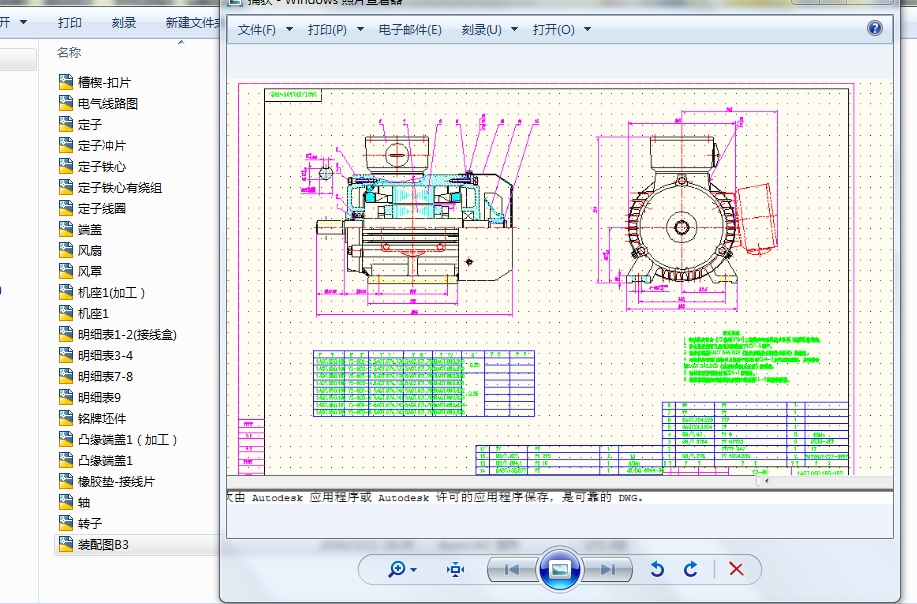Sort files by the 名称 column header
This screenshot has width=917, height=604.
pos(69,52)
